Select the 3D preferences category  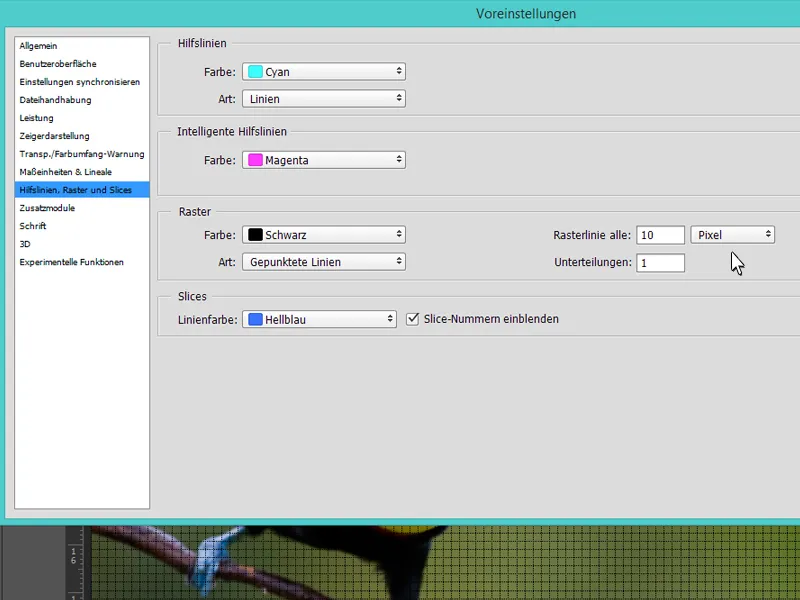point(25,244)
